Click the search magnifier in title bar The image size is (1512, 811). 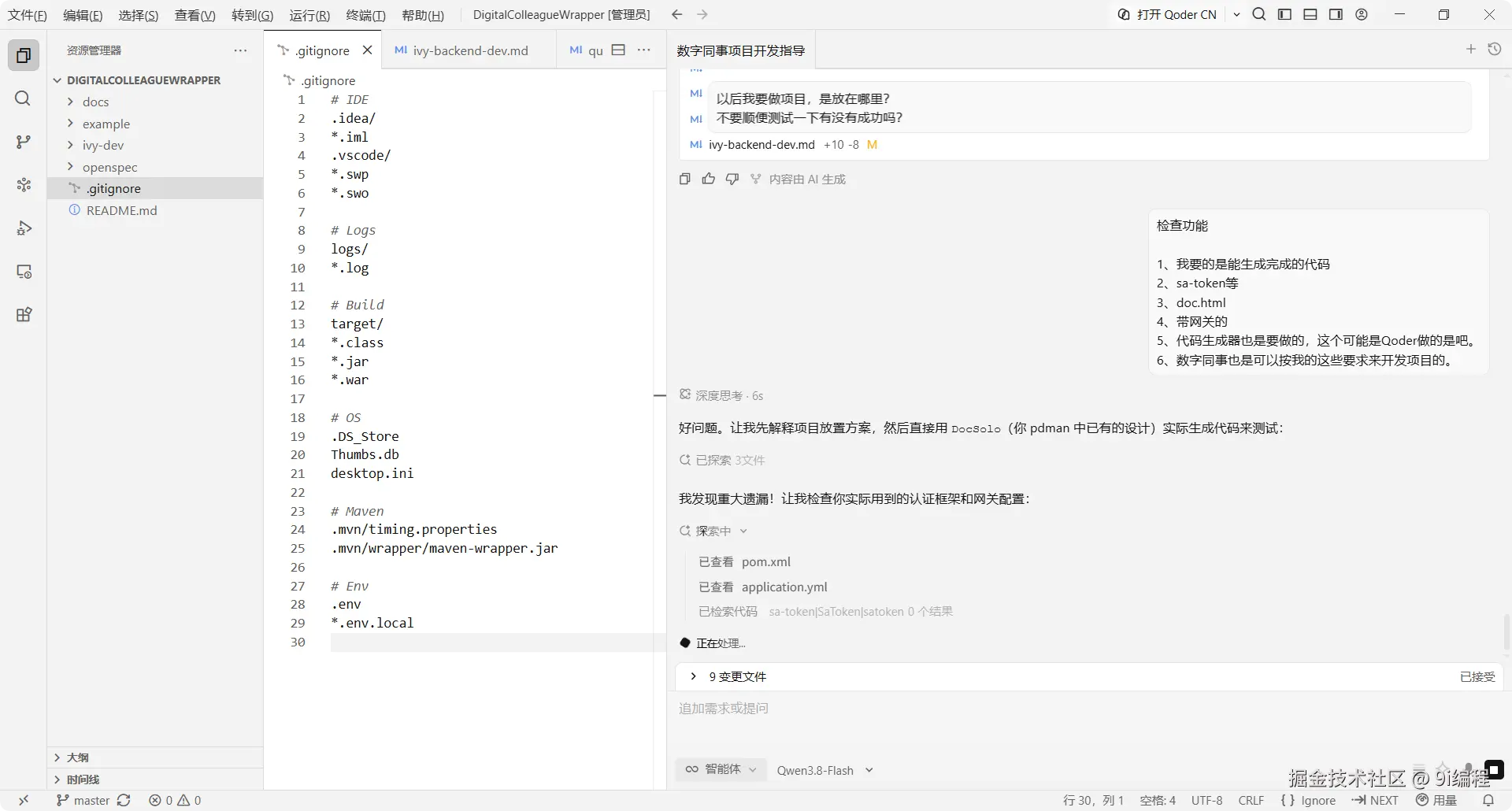click(x=1259, y=14)
